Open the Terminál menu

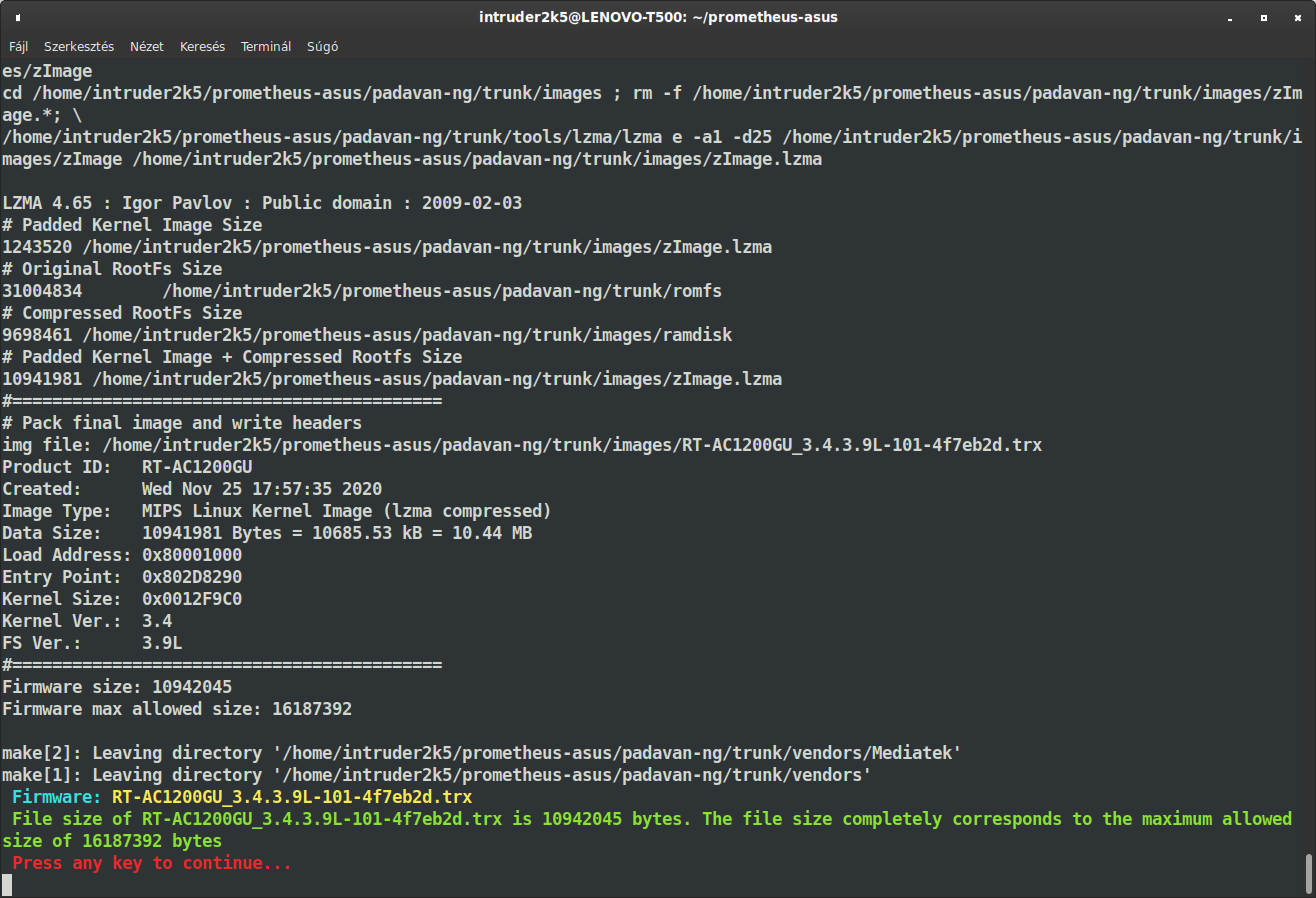click(266, 46)
